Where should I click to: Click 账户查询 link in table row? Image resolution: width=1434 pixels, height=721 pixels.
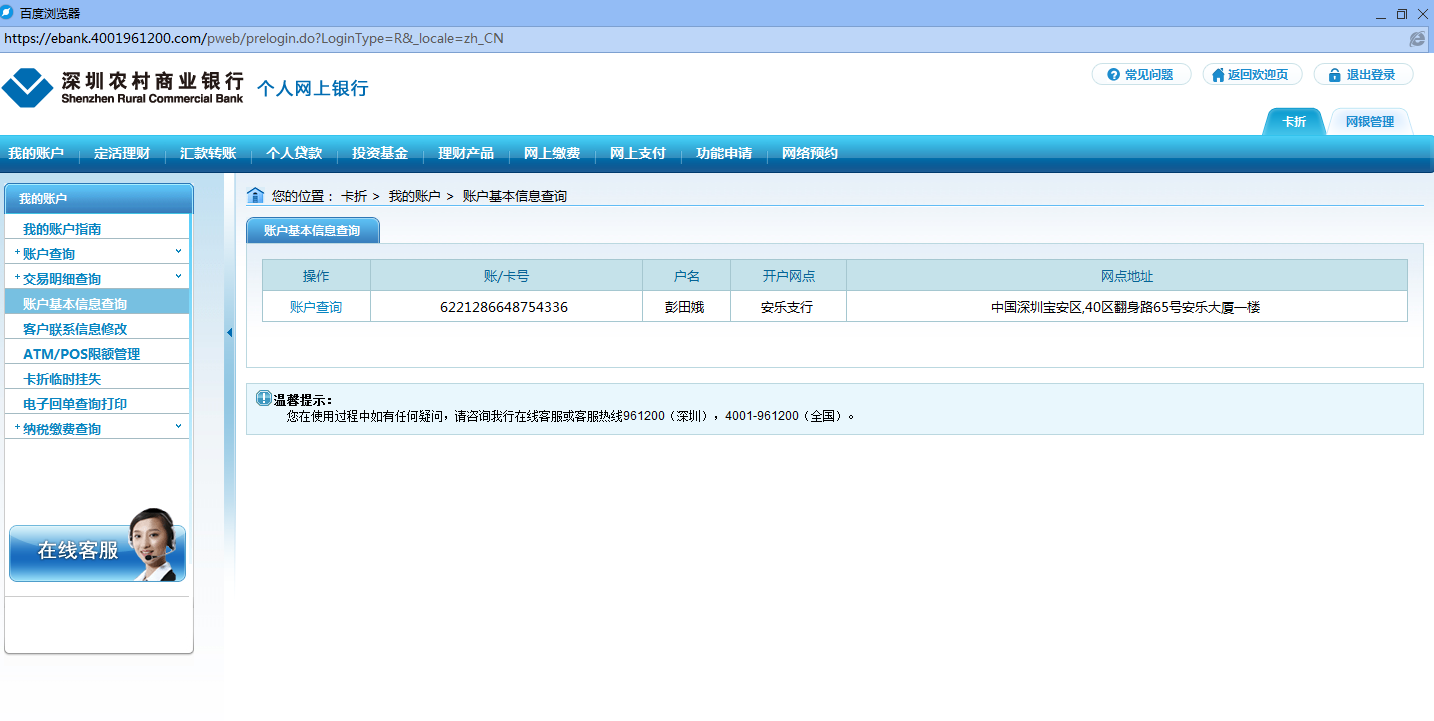[x=316, y=307]
